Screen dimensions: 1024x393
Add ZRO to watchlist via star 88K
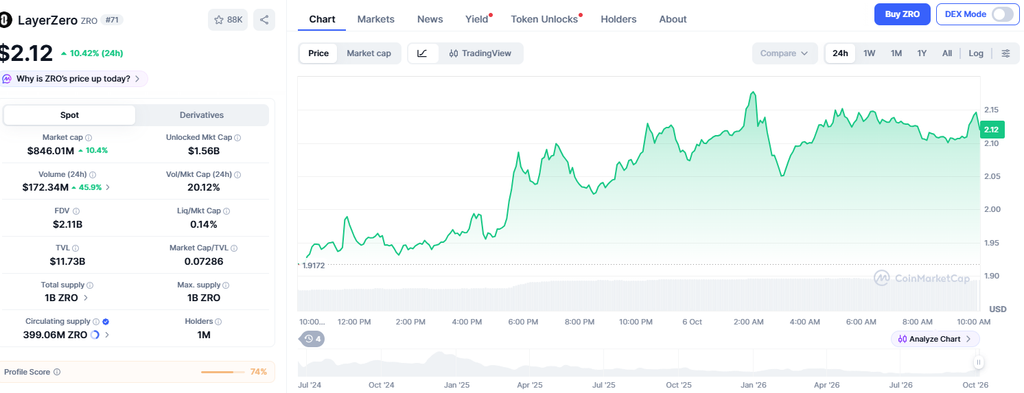coord(228,20)
